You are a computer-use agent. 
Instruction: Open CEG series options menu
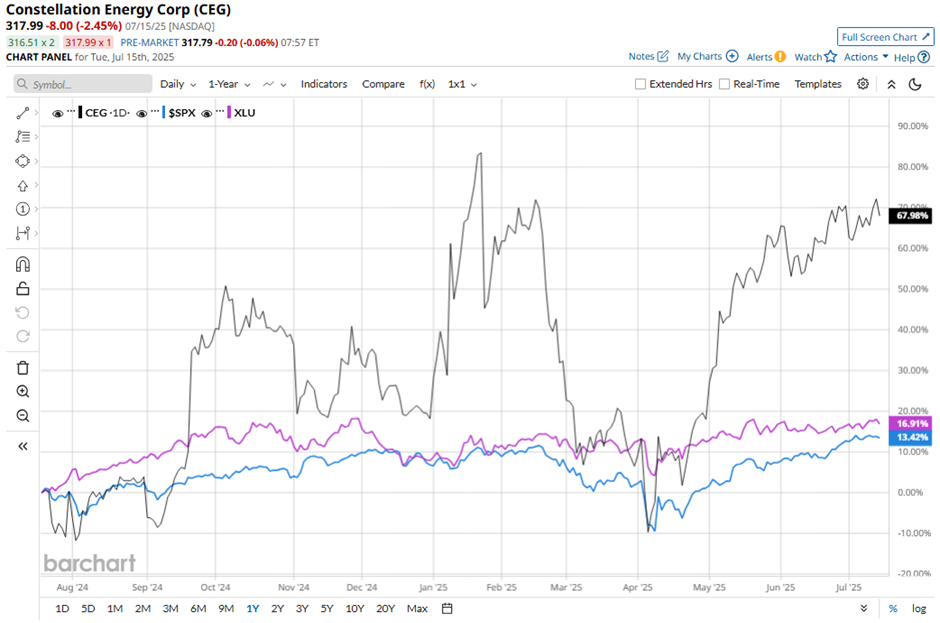pos(71,111)
